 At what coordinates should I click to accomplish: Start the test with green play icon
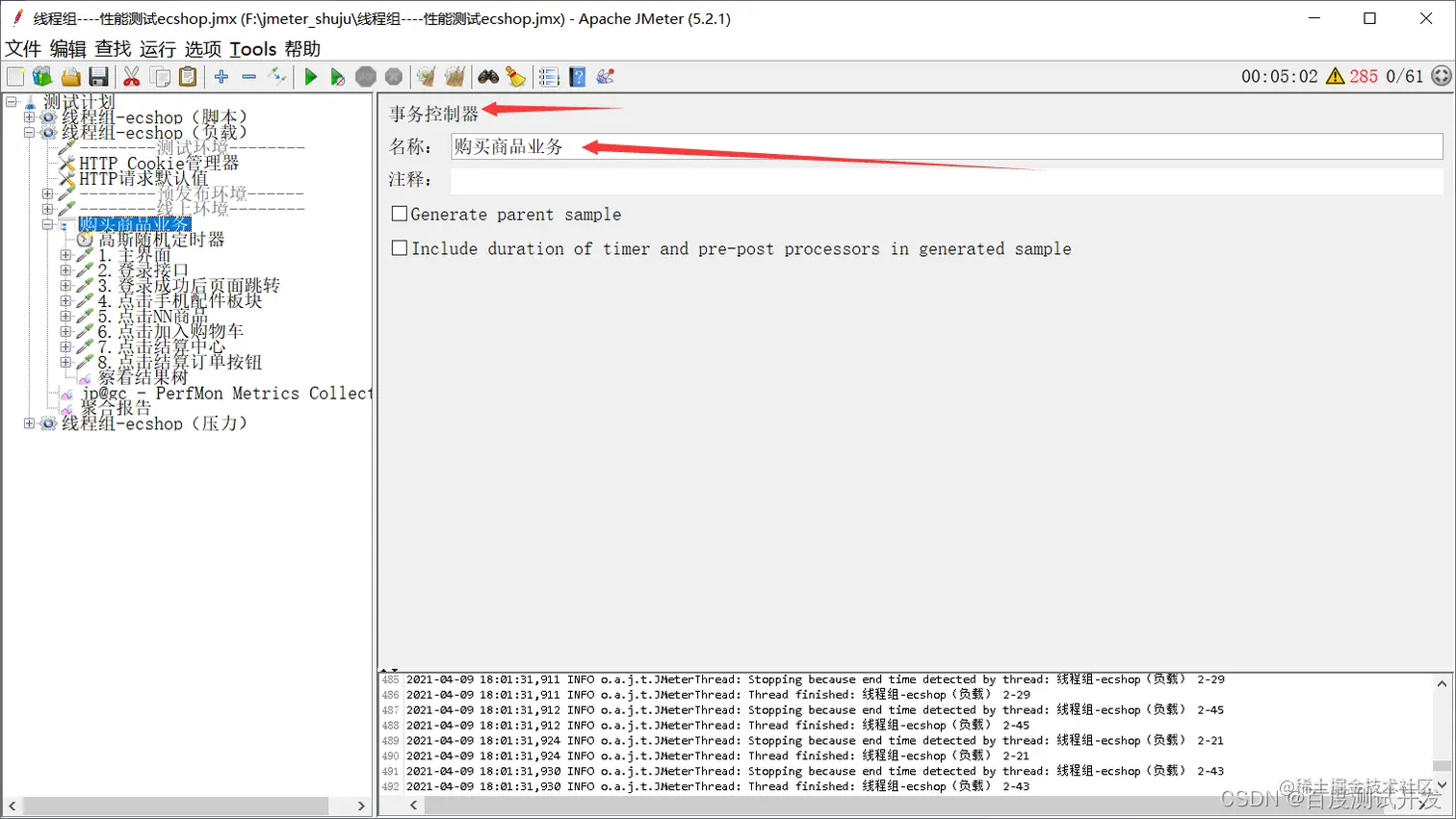[x=310, y=77]
